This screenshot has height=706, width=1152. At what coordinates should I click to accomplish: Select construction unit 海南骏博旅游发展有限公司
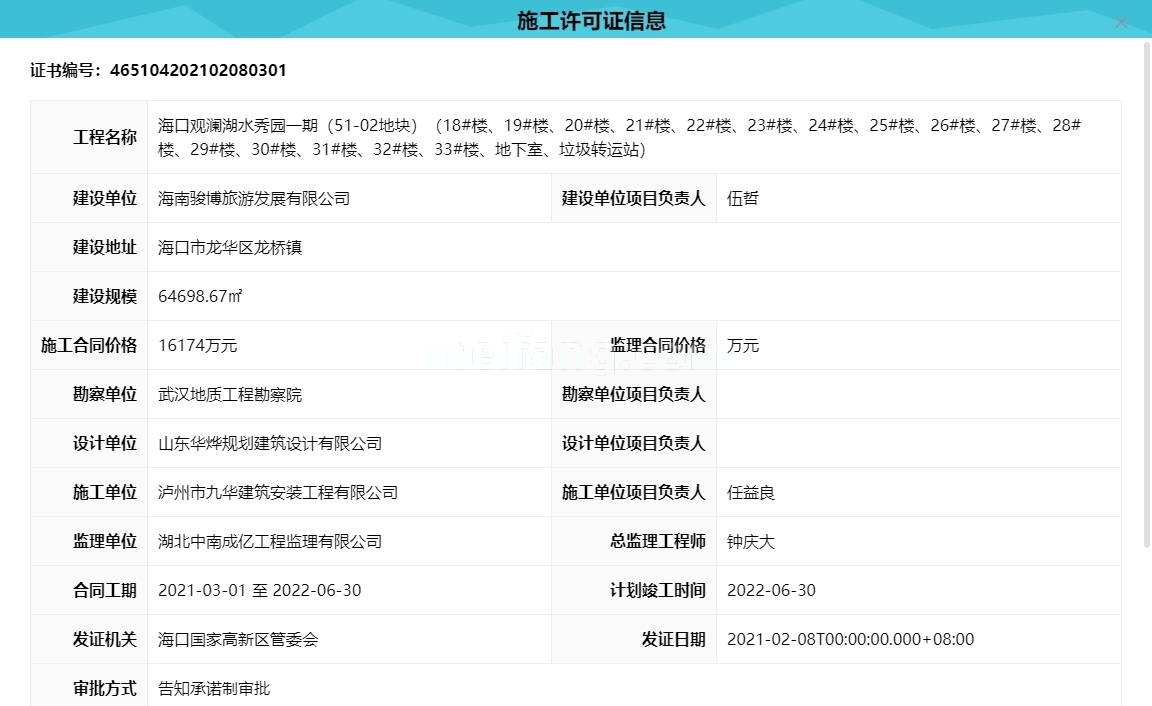pos(253,198)
